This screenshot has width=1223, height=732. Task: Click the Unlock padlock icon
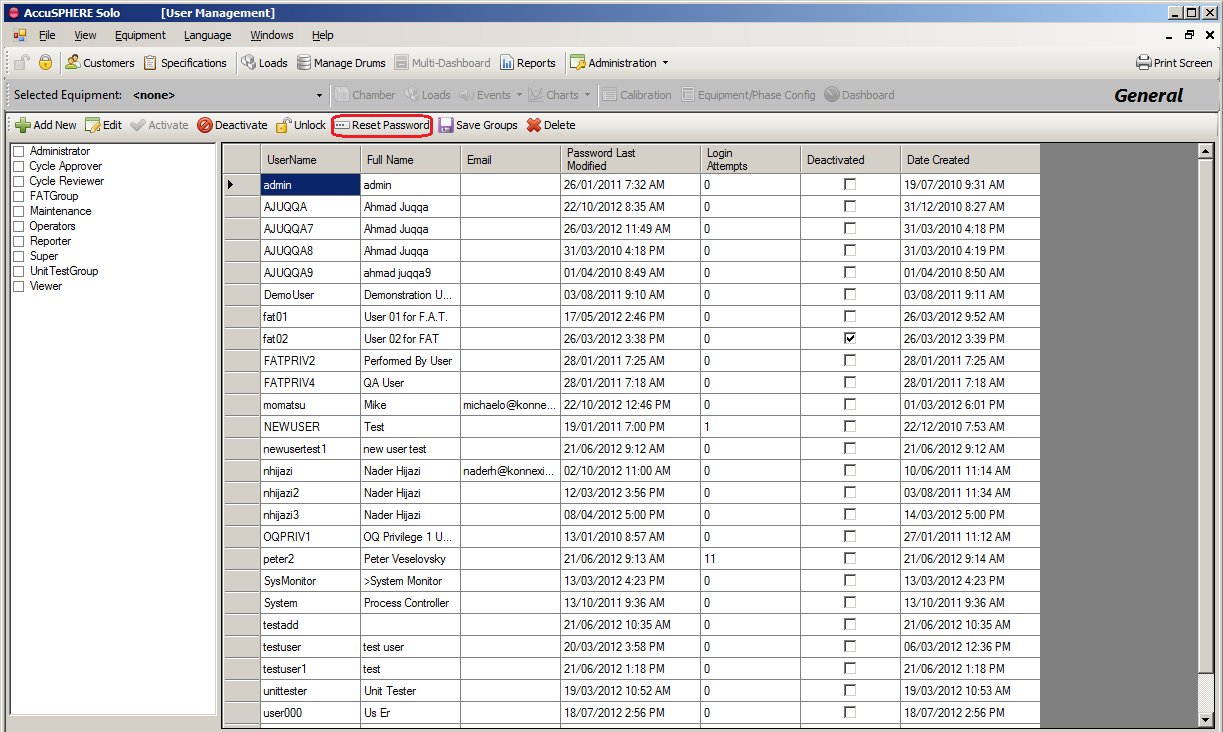click(284, 125)
